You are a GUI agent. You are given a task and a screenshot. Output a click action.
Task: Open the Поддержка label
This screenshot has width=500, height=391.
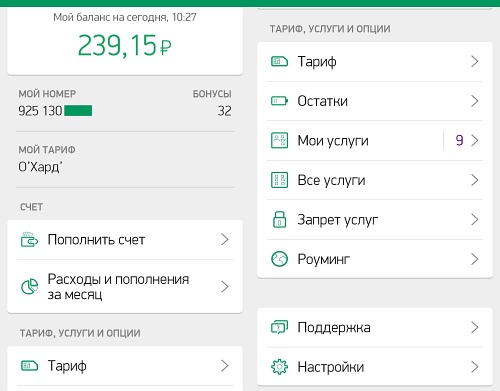(x=334, y=328)
